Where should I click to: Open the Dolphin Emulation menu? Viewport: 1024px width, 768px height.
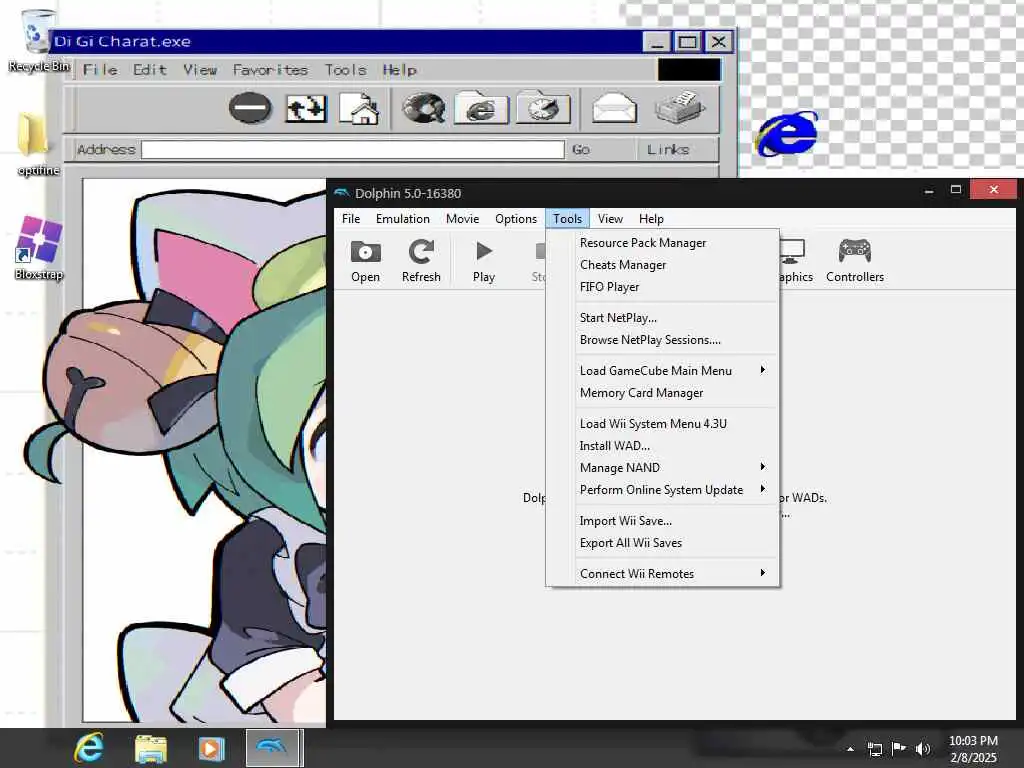[x=403, y=219]
